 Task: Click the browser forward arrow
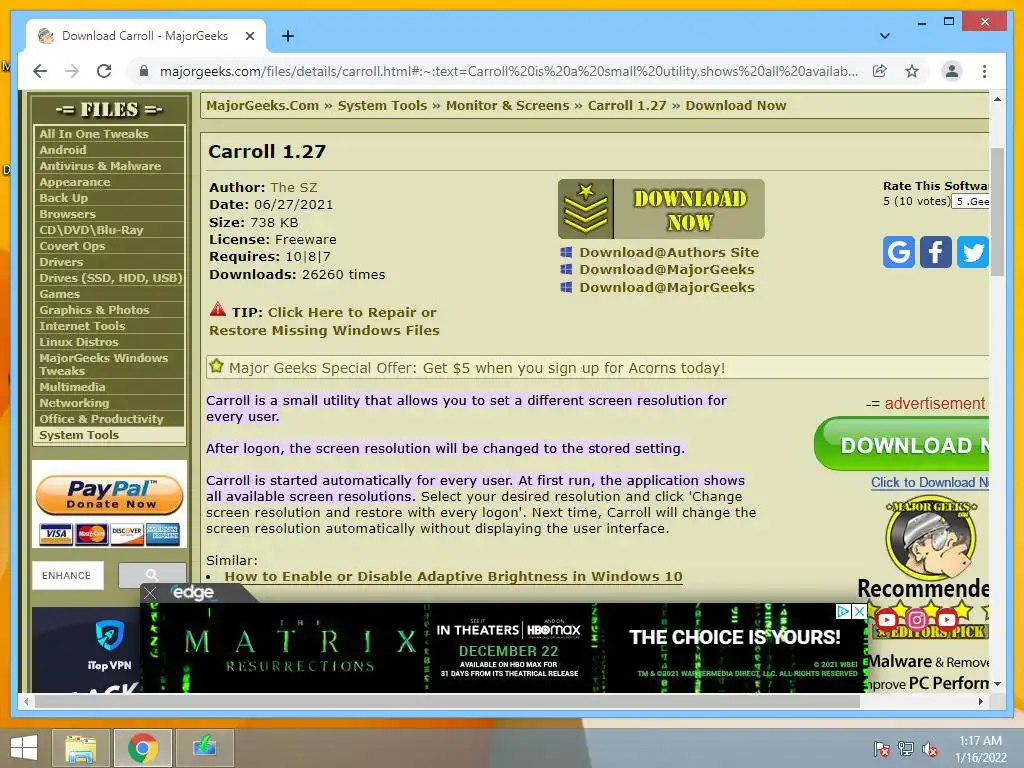[72, 71]
